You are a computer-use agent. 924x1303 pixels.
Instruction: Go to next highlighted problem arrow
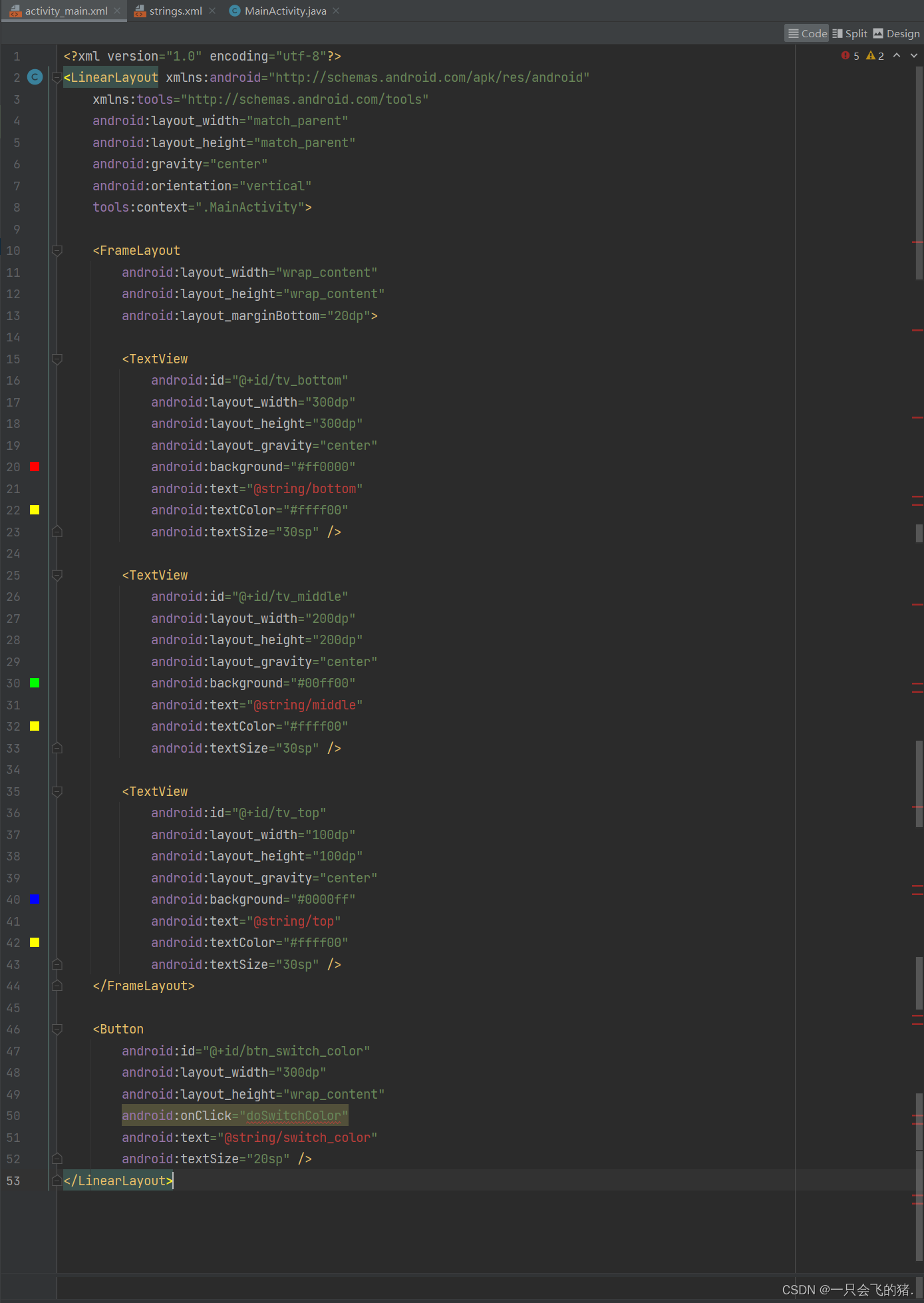[x=914, y=56]
